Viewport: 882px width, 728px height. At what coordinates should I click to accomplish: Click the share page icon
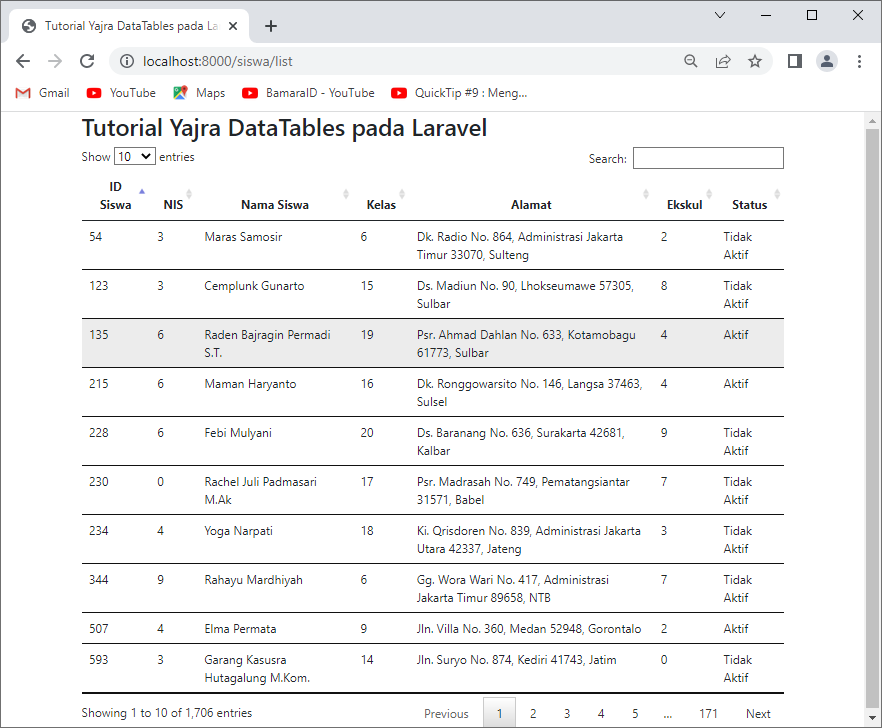(x=722, y=61)
